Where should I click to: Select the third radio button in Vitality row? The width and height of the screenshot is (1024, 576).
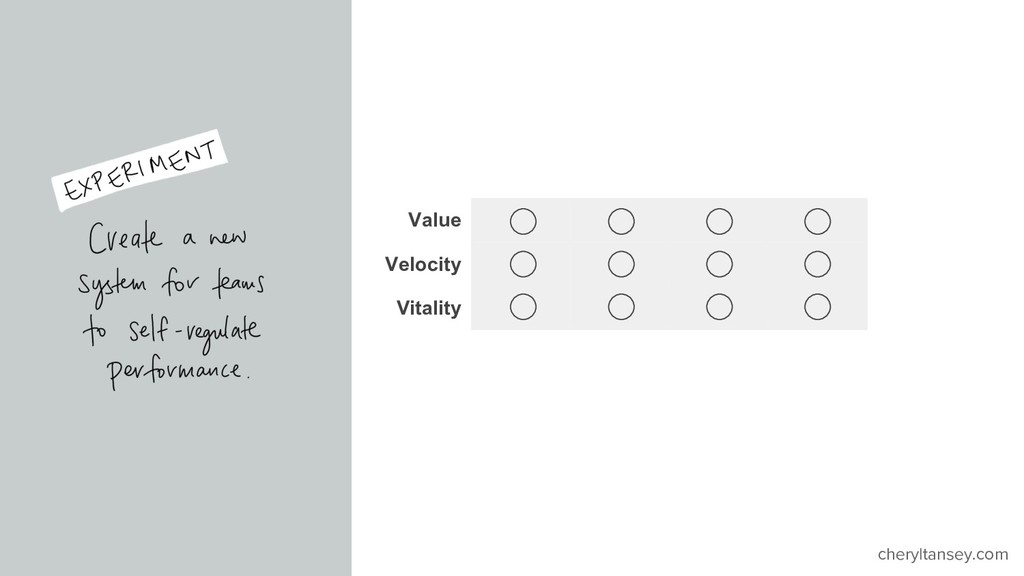(x=719, y=307)
